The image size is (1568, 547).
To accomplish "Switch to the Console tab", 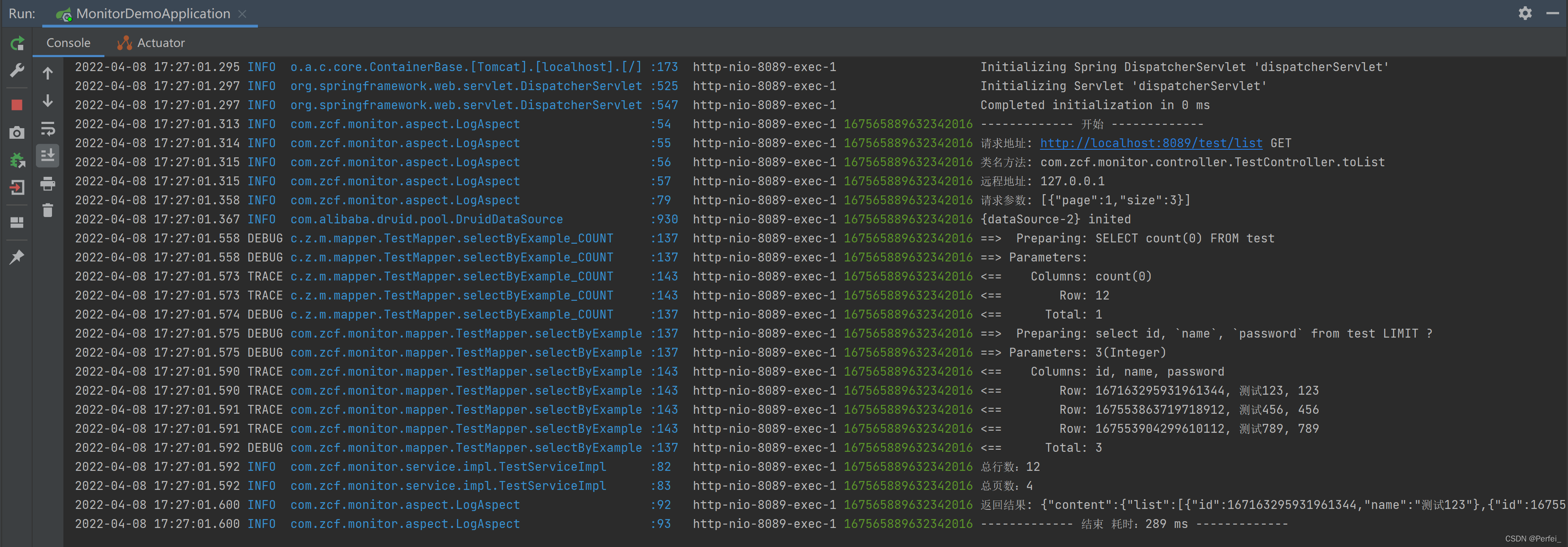I will (x=68, y=43).
